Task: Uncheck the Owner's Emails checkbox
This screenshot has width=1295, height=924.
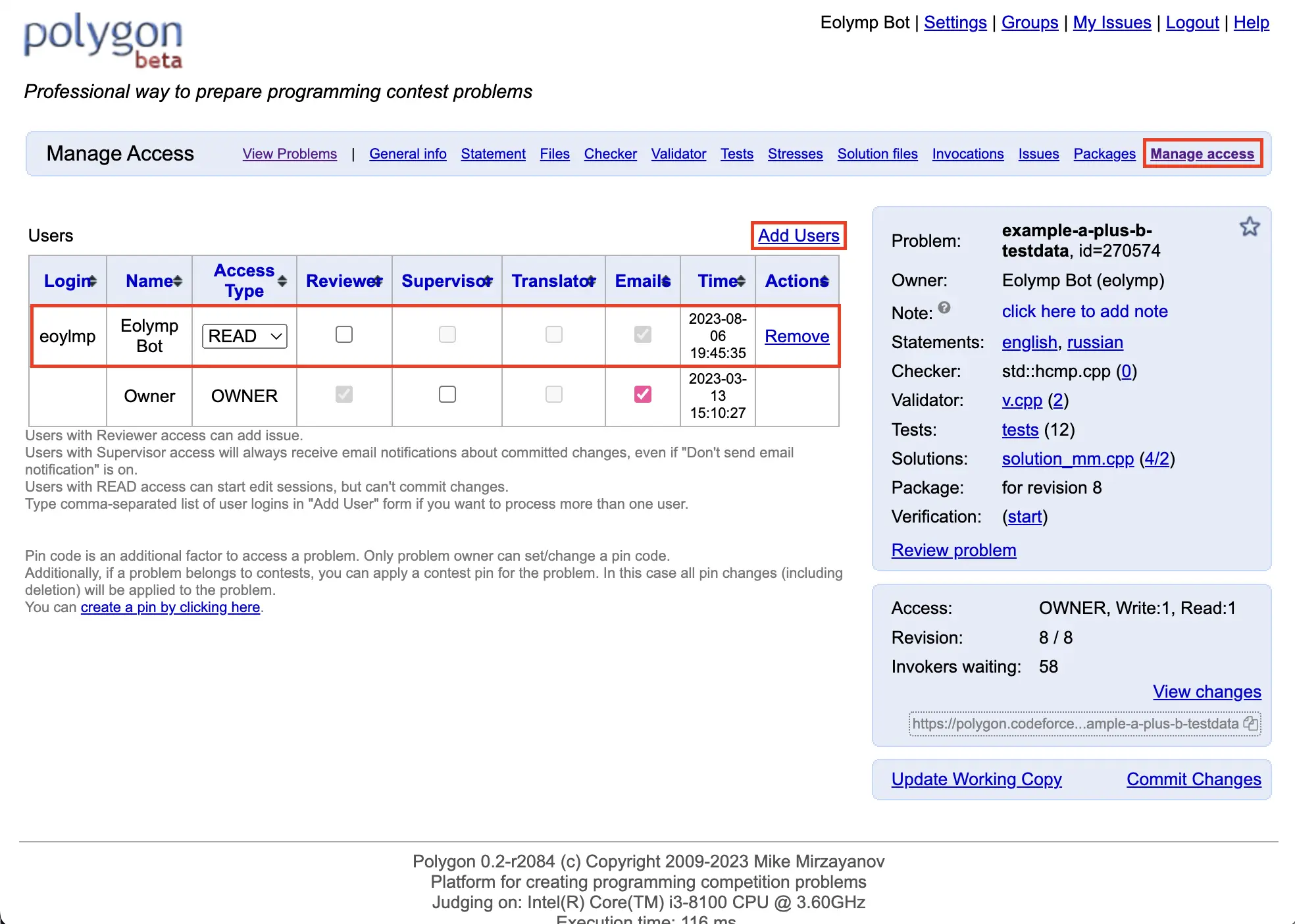Action: (642, 394)
